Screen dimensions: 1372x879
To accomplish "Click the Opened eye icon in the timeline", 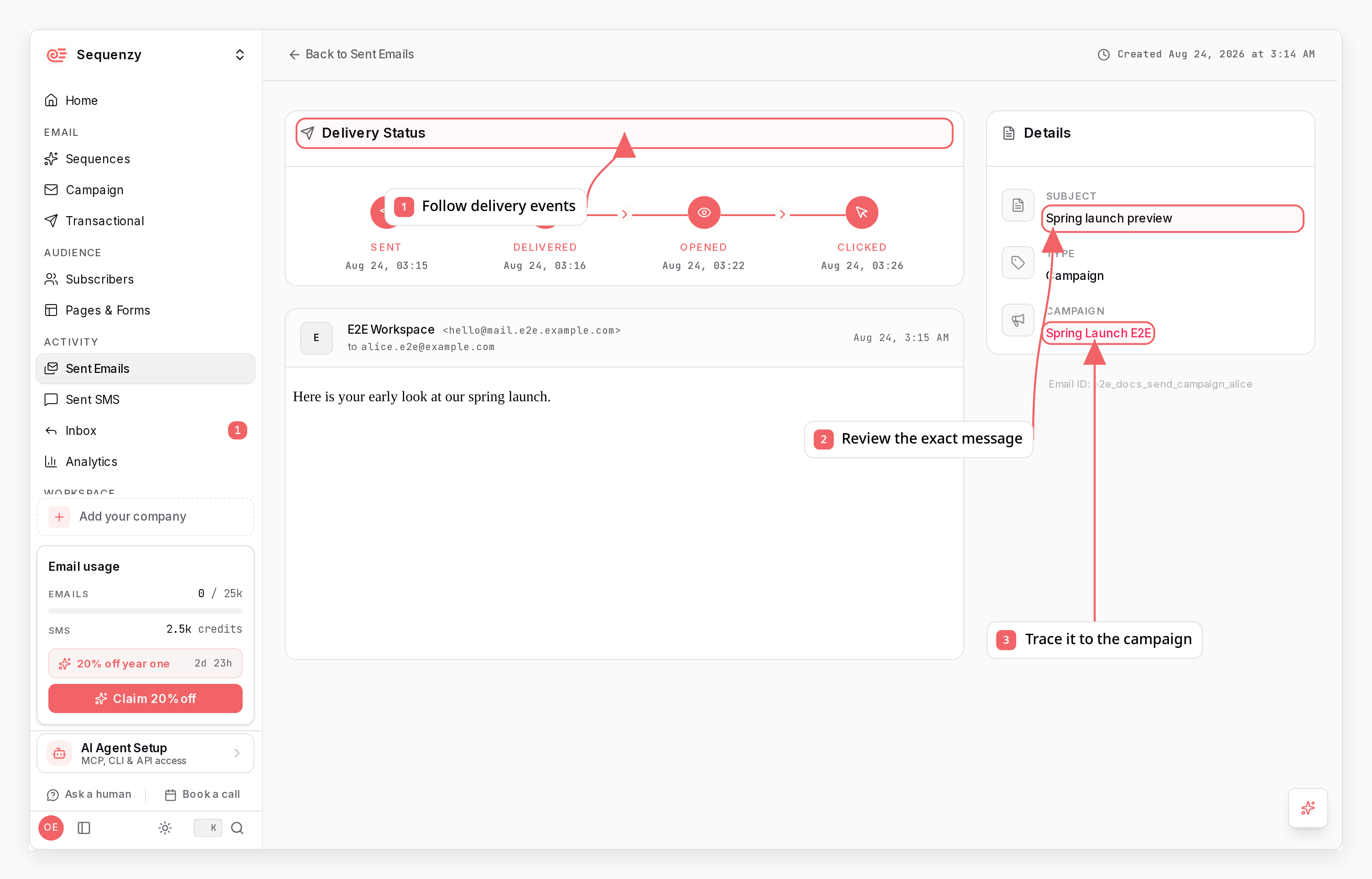I will pyautogui.click(x=703, y=212).
